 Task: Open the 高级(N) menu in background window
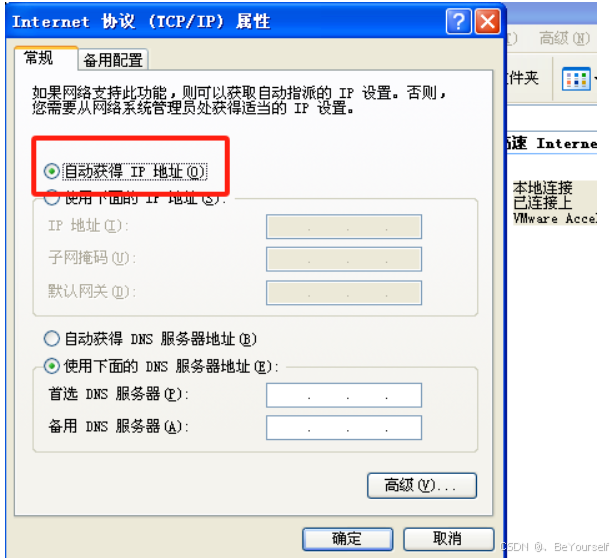click(x=564, y=38)
